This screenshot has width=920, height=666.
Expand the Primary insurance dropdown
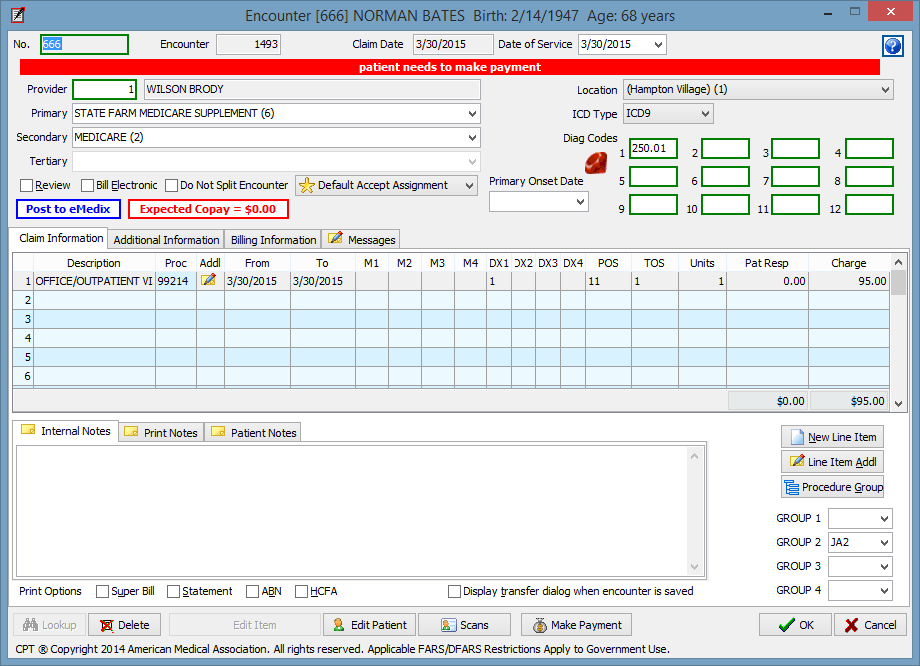(x=472, y=114)
